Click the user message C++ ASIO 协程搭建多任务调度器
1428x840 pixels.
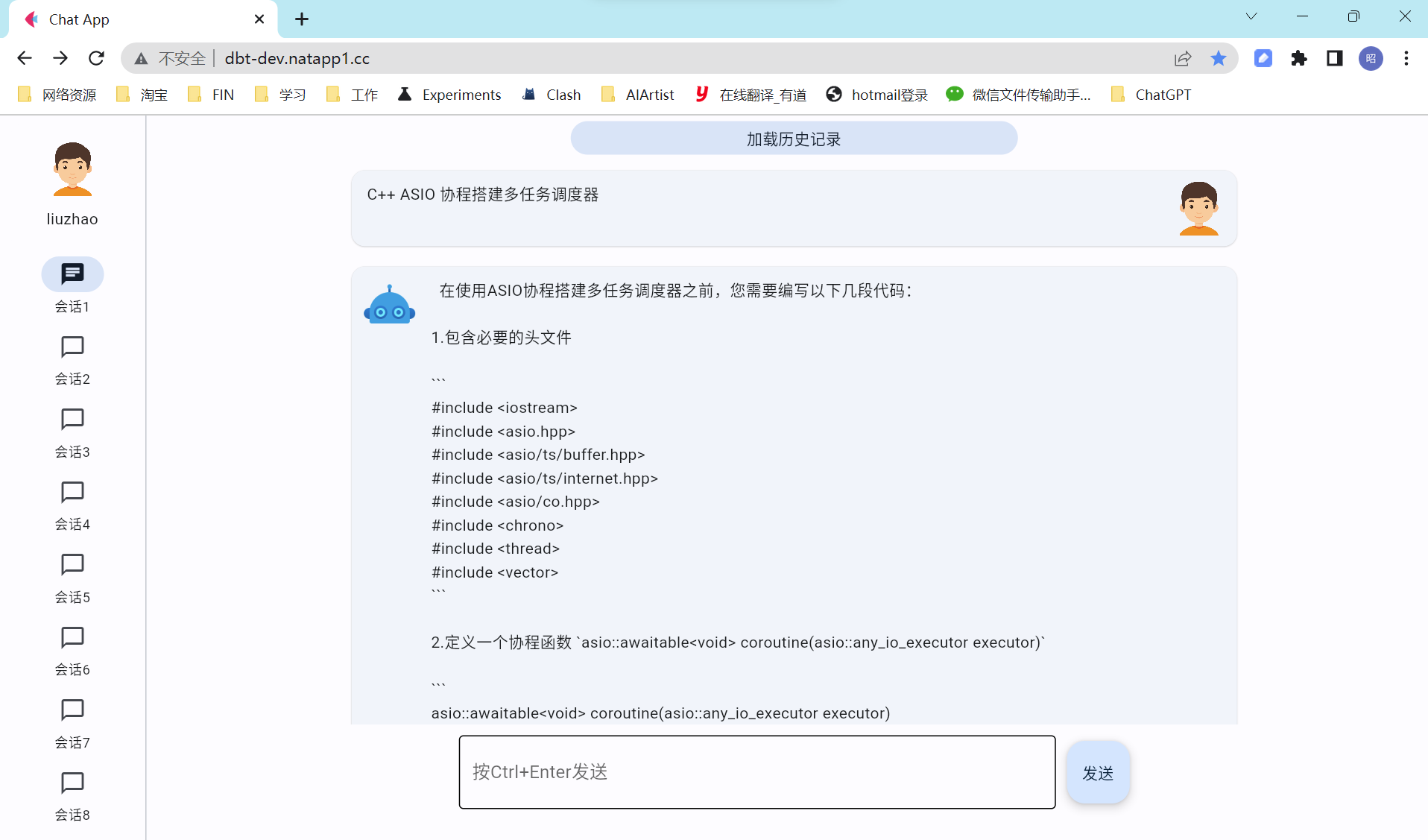click(483, 195)
